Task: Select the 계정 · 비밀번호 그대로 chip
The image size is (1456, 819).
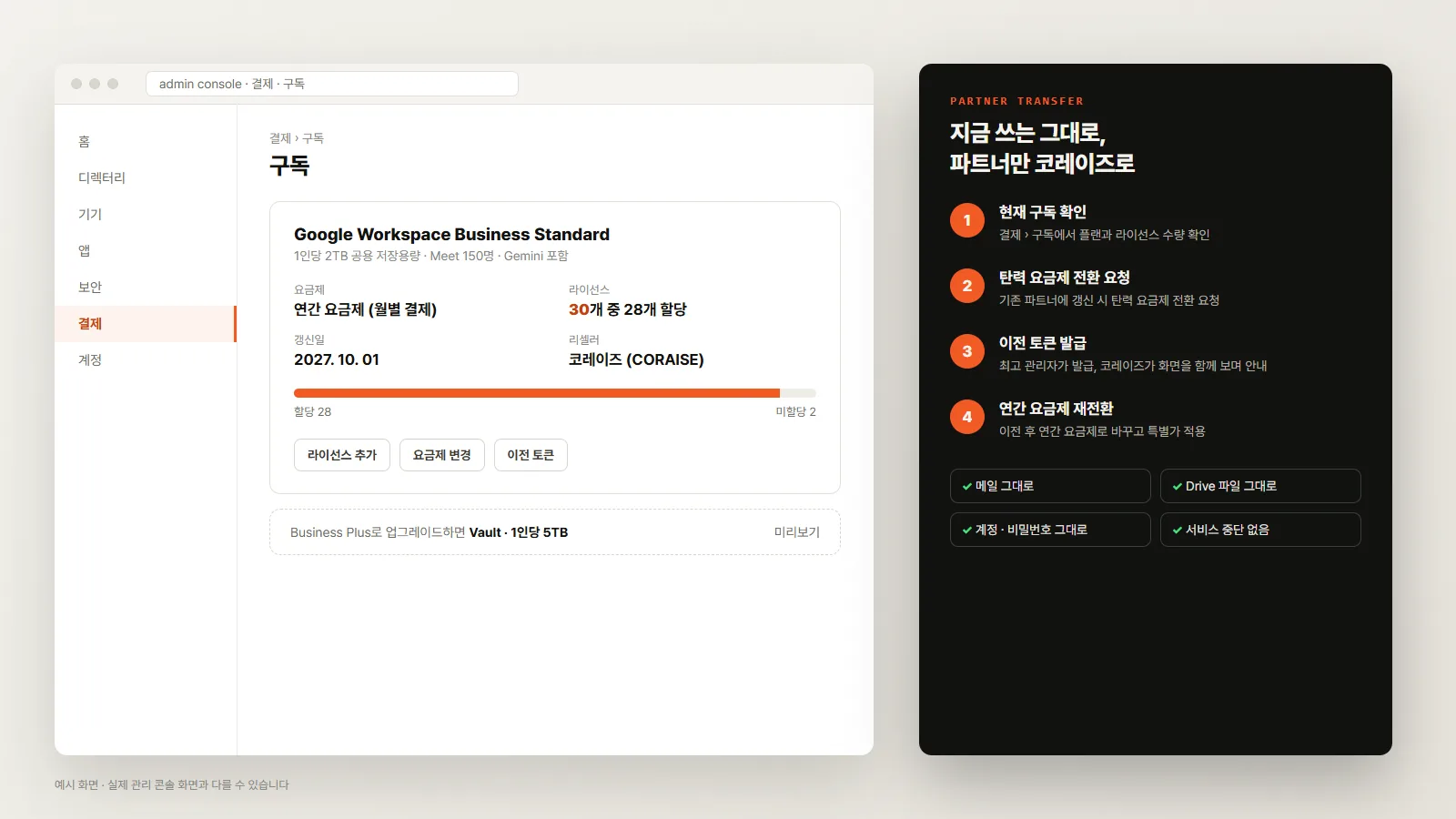Action: [1050, 530]
